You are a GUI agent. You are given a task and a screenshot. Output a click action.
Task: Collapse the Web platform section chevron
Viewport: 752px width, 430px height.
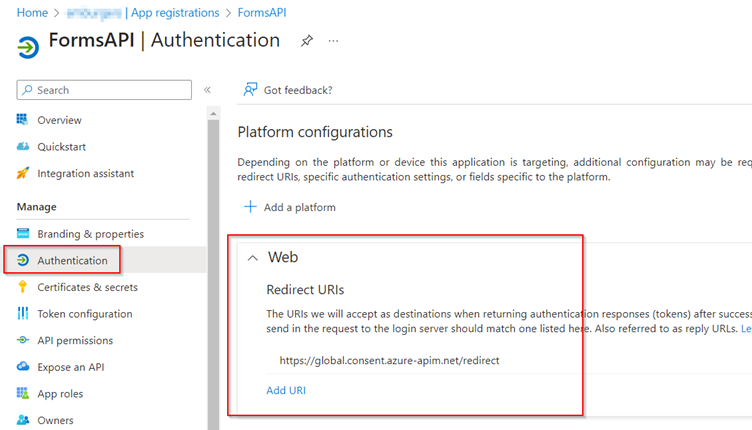(x=252, y=258)
